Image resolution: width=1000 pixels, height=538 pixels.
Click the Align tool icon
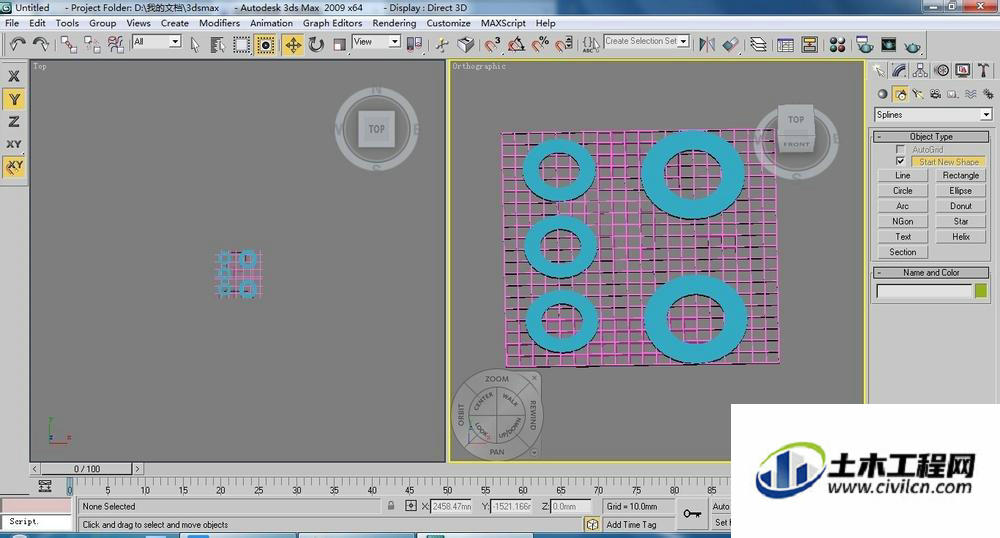[x=731, y=44]
